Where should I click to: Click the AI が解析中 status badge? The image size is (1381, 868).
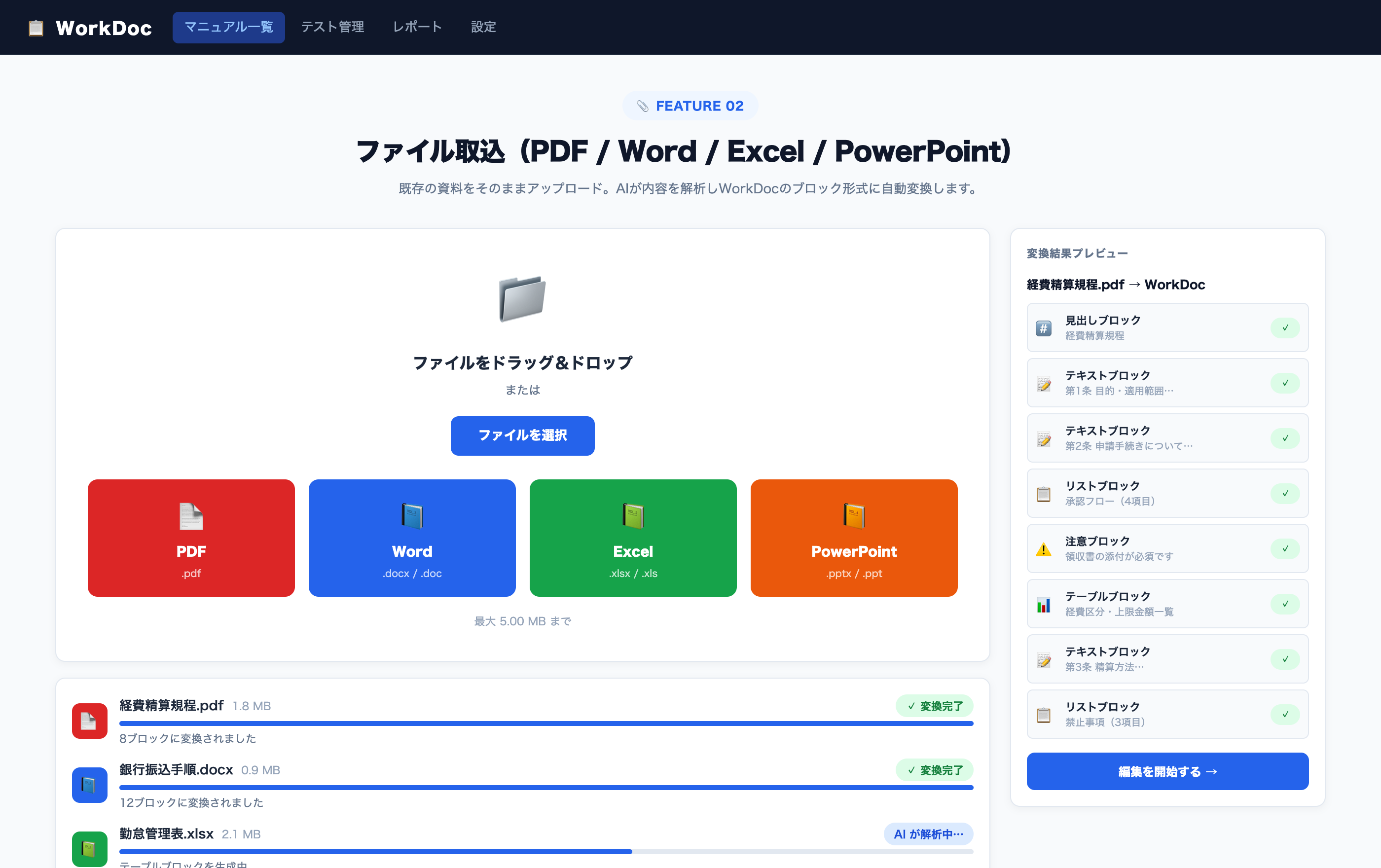point(929,834)
